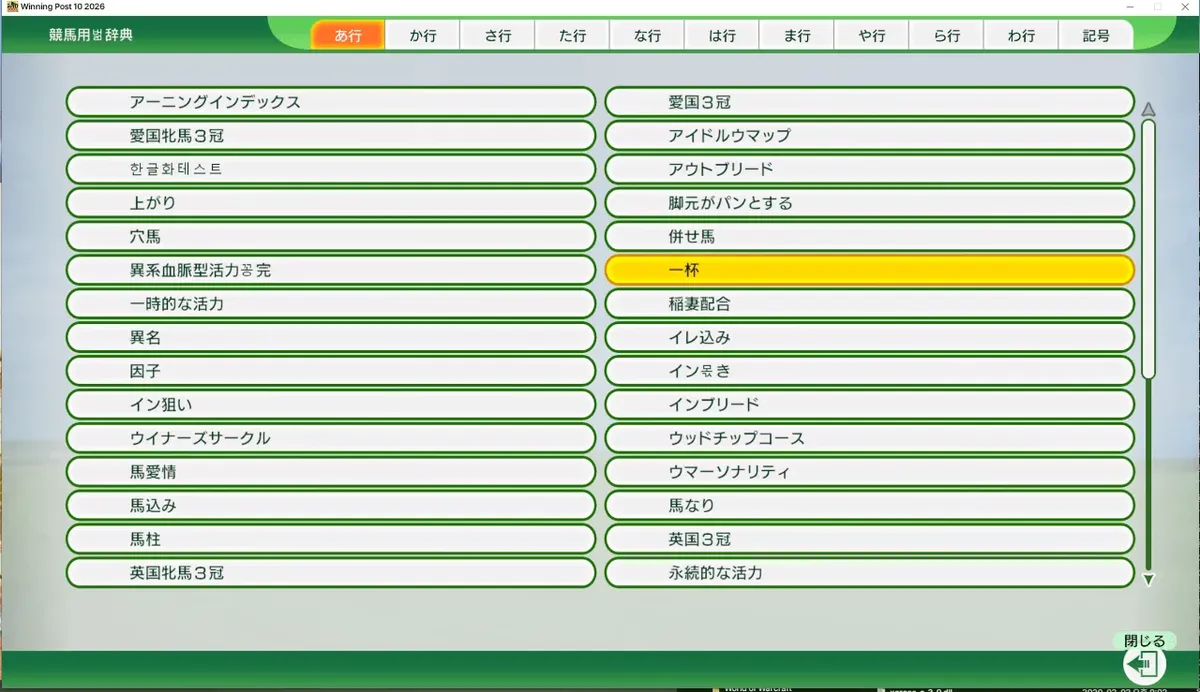Open the アーニングインデックス entry
This screenshot has height=692, width=1200.
331,102
